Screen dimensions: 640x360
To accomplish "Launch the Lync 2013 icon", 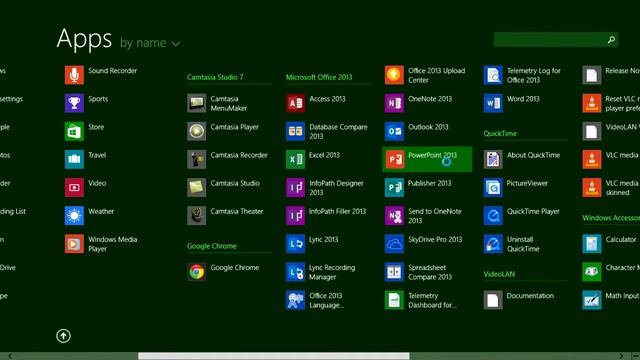I will click(296, 244).
